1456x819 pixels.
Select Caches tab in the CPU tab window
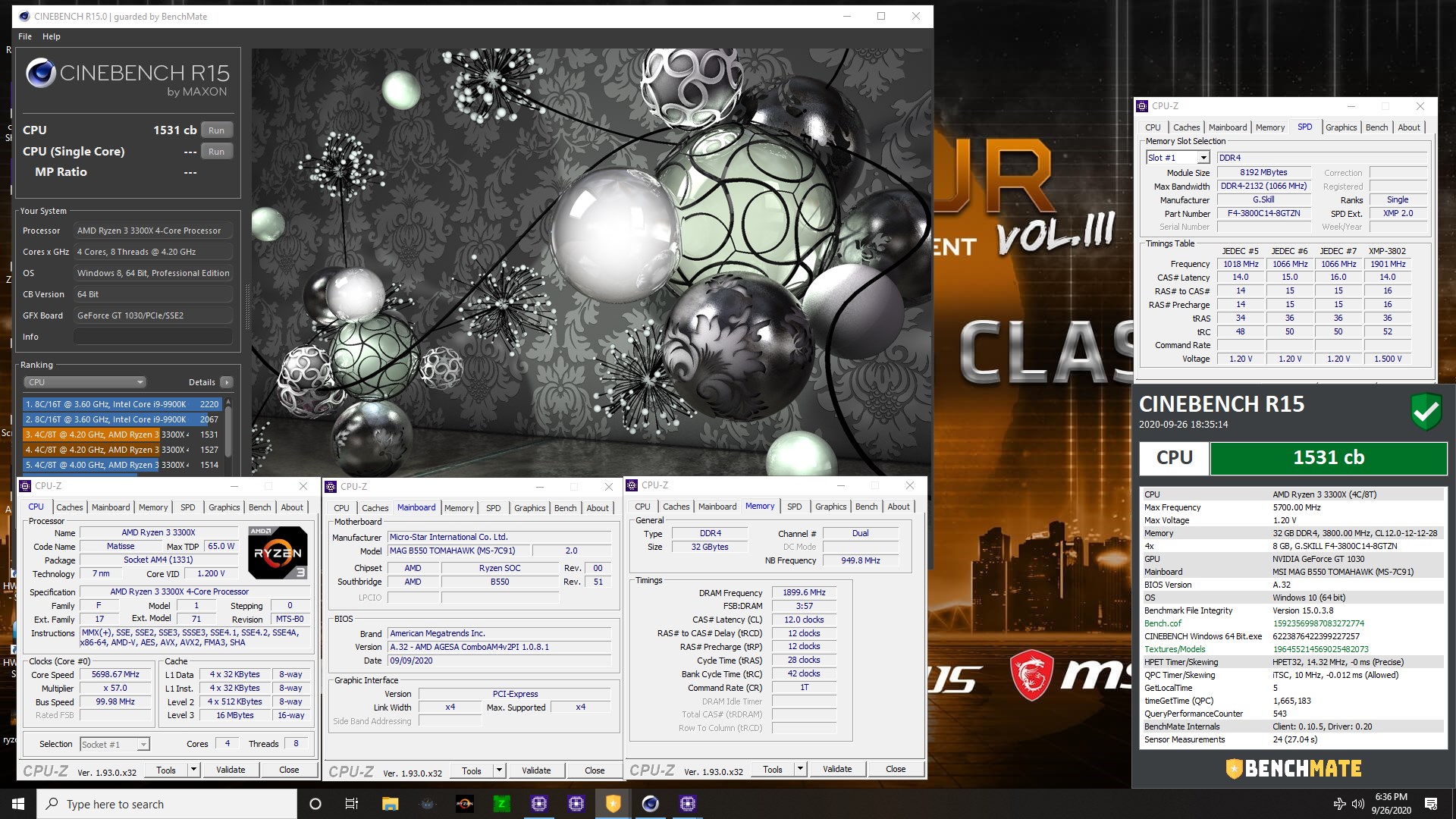[x=70, y=507]
